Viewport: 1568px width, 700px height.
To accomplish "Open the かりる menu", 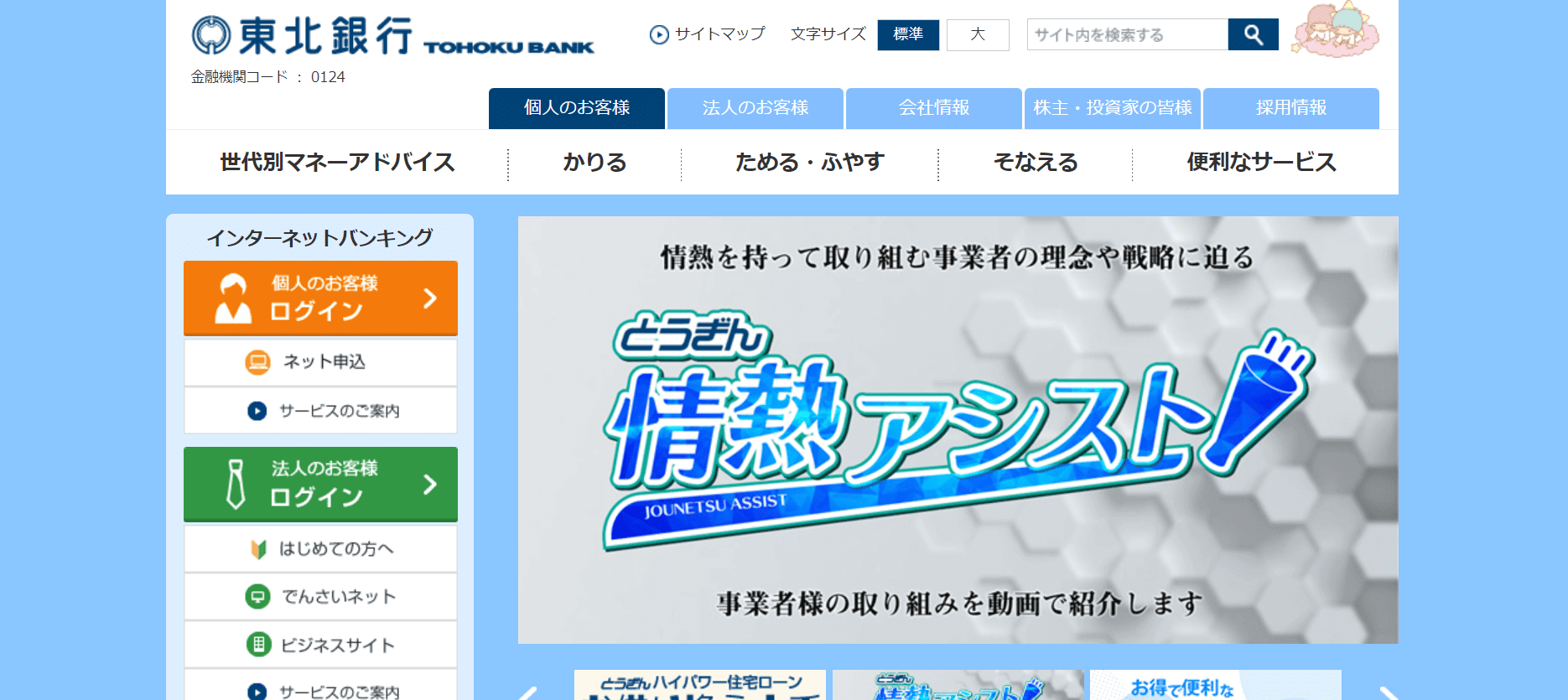I will tap(594, 163).
